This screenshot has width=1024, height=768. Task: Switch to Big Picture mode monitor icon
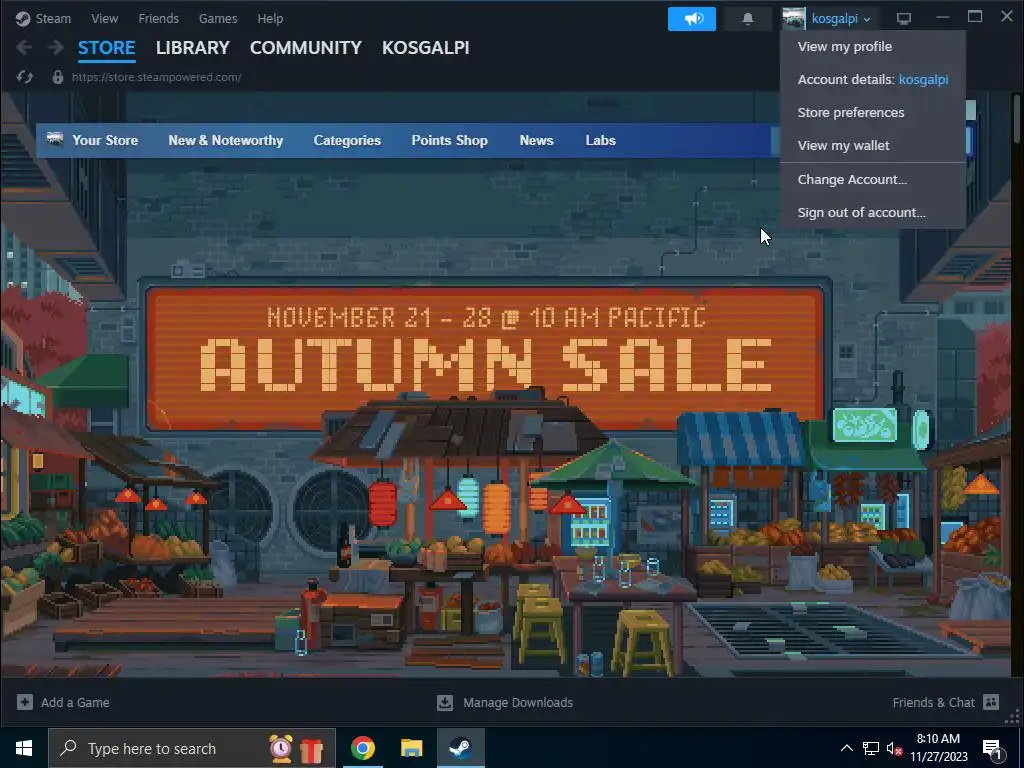tap(904, 18)
